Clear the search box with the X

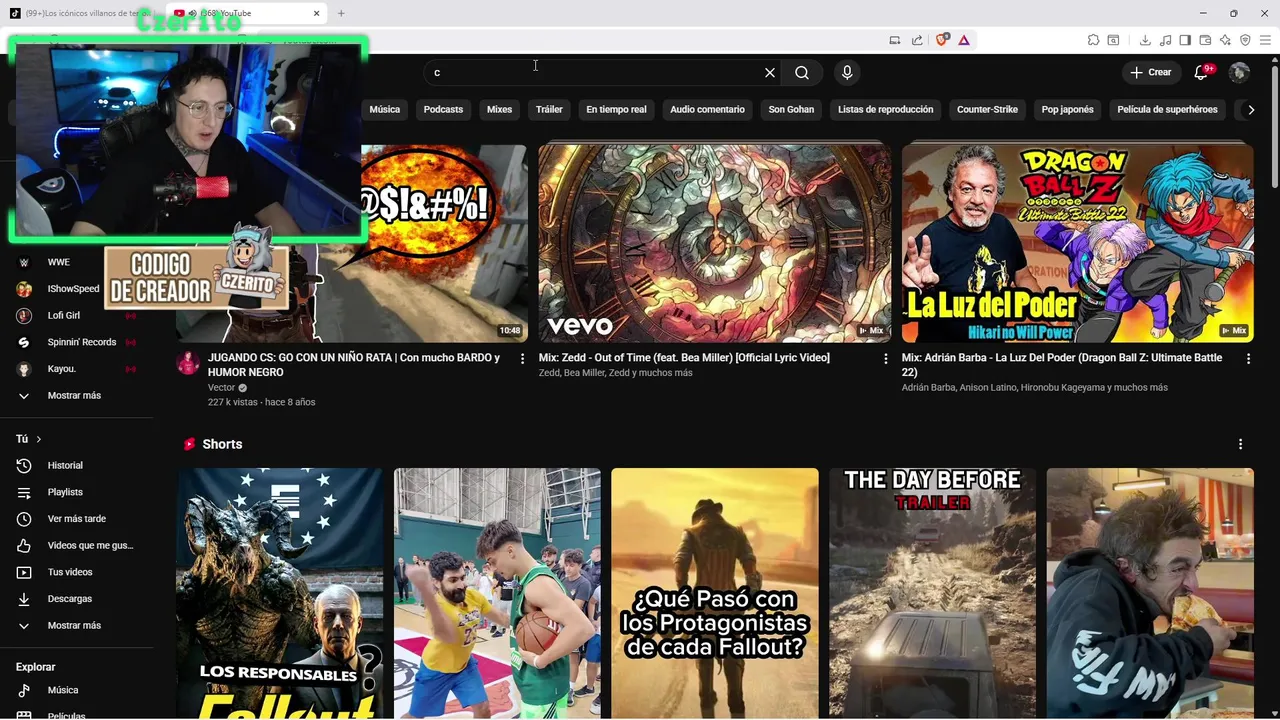tap(770, 72)
